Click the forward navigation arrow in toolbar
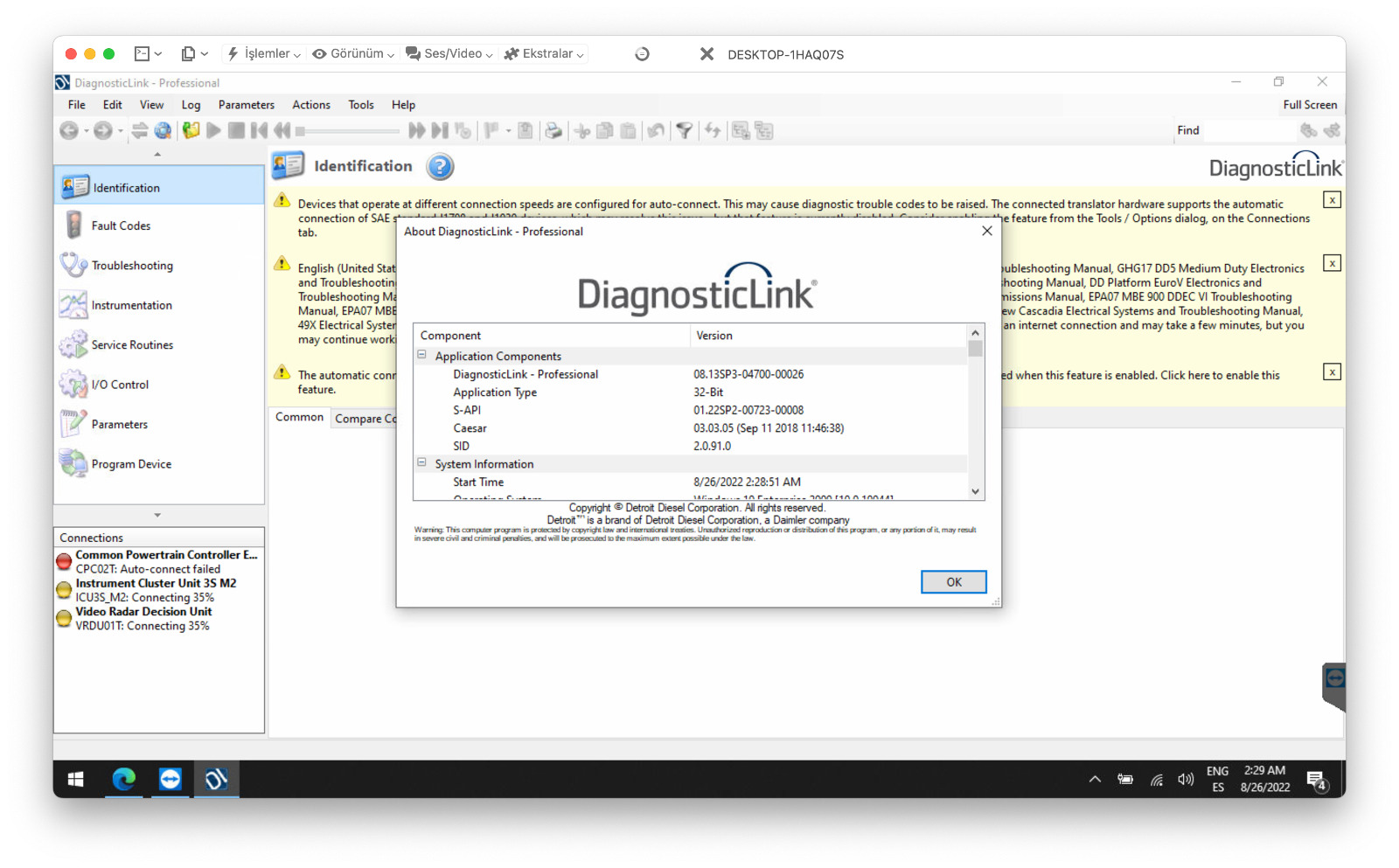 click(102, 130)
